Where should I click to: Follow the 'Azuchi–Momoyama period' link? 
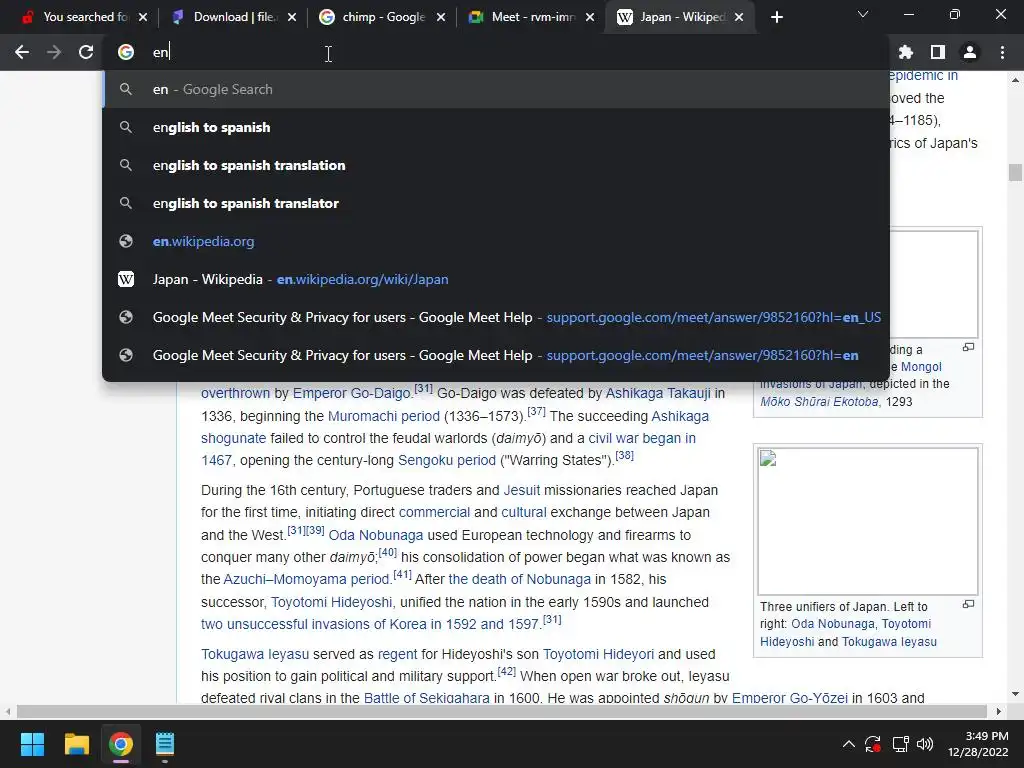pyautogui.click(x=307, y=579)
